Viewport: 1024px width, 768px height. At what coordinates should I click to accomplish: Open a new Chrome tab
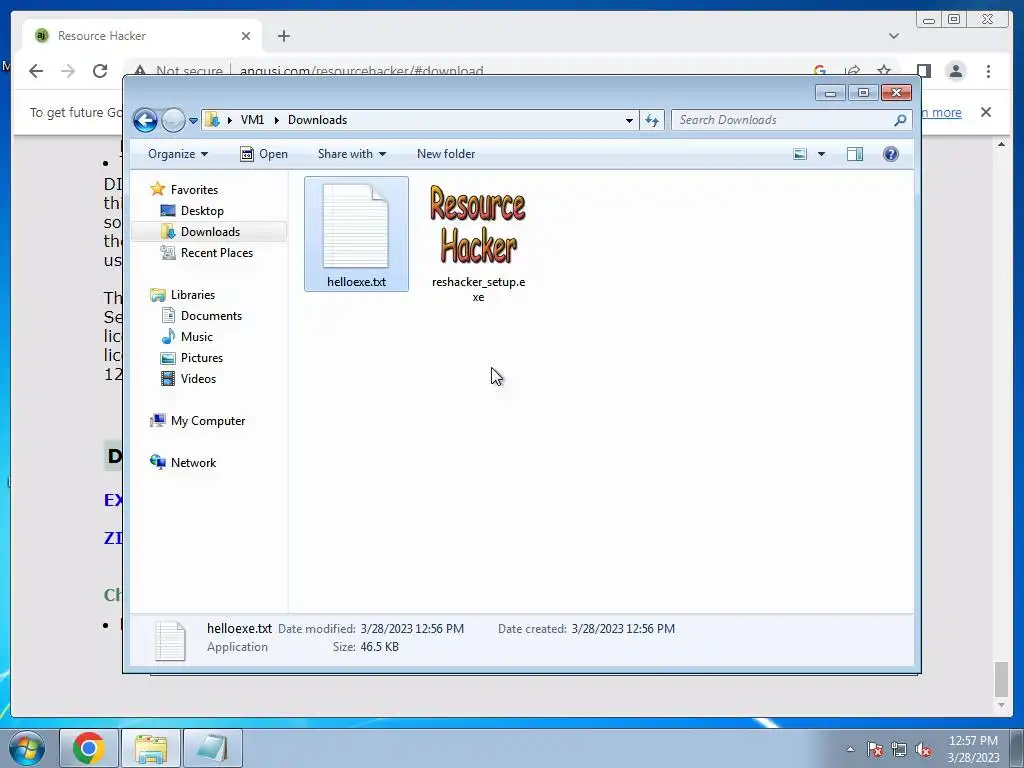coord(283,36)
